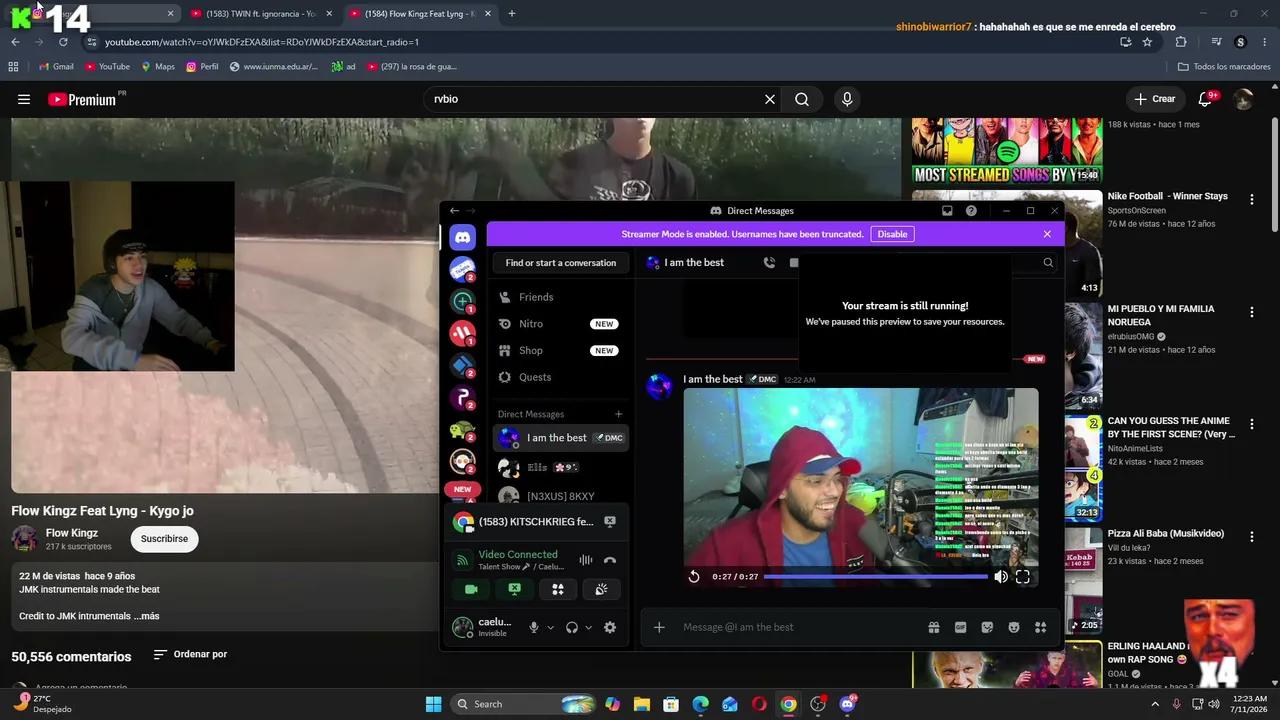Disconnect from the voice channel
This screenshot has height=720, width=1280.
pos(610,560)
